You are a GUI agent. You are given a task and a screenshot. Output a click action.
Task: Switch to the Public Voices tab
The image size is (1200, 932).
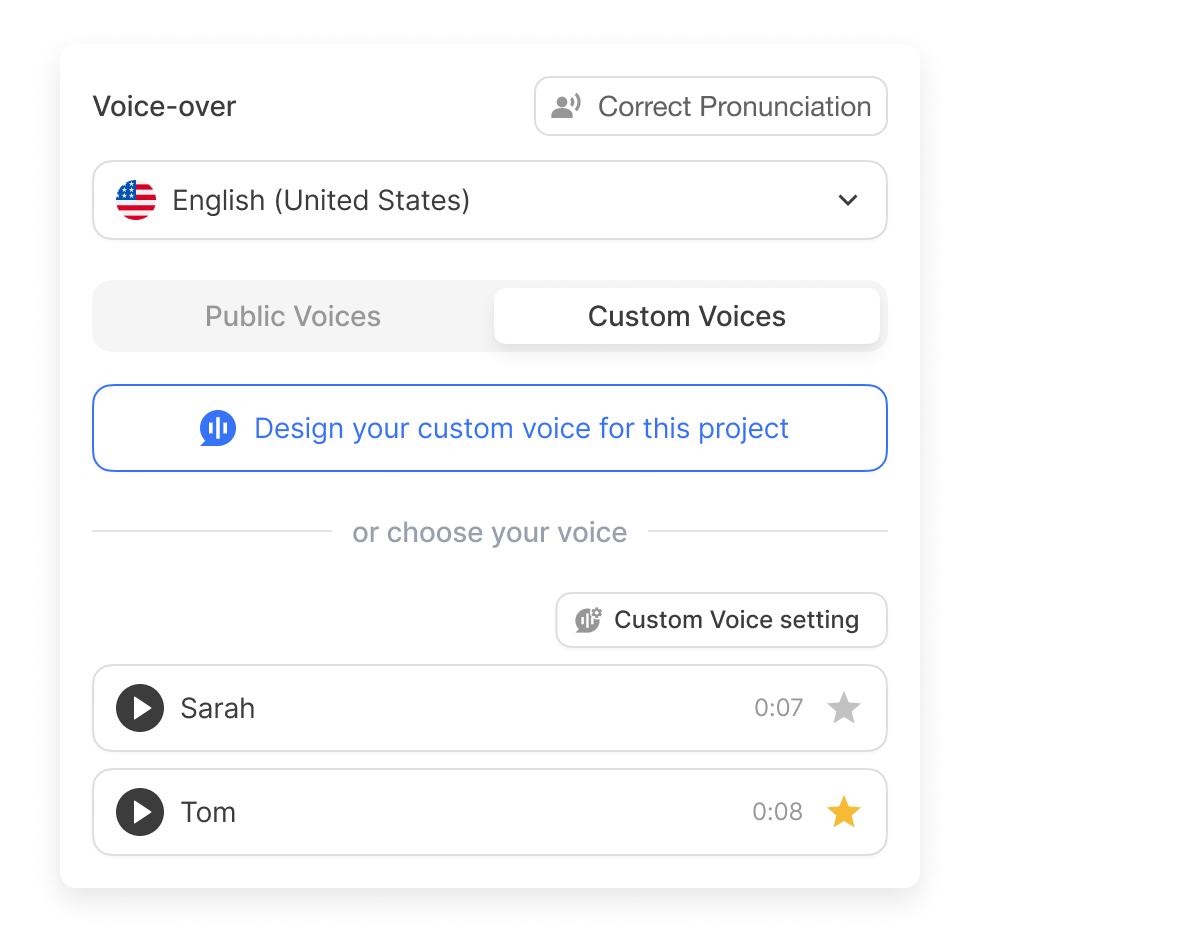[x=292, y=316]
